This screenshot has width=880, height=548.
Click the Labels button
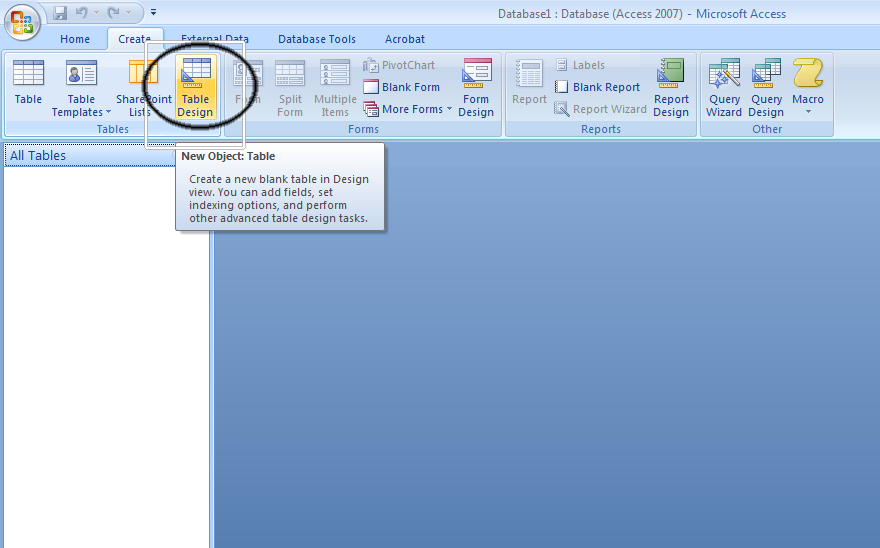580,65
